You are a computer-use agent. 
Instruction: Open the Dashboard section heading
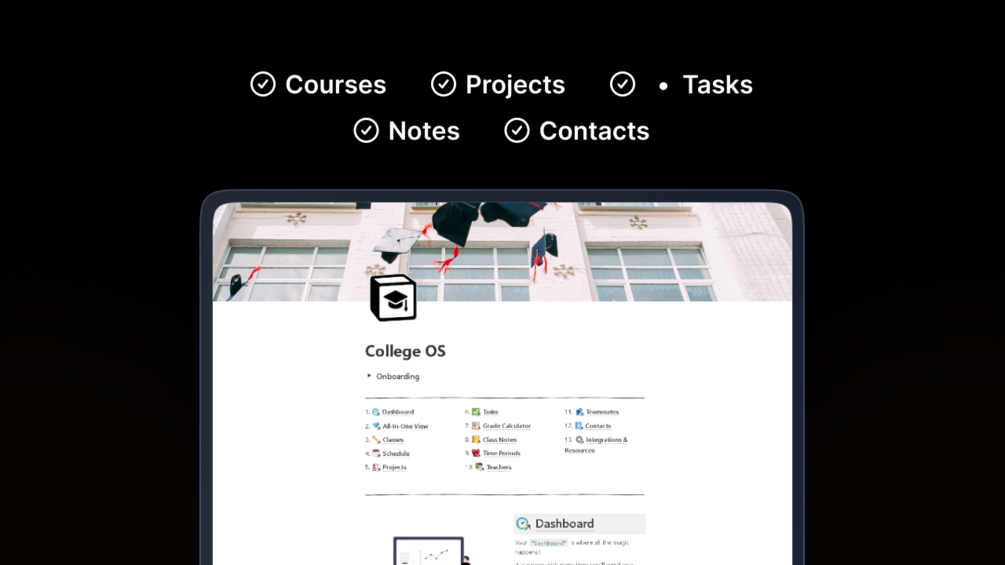tap(565, 523)
